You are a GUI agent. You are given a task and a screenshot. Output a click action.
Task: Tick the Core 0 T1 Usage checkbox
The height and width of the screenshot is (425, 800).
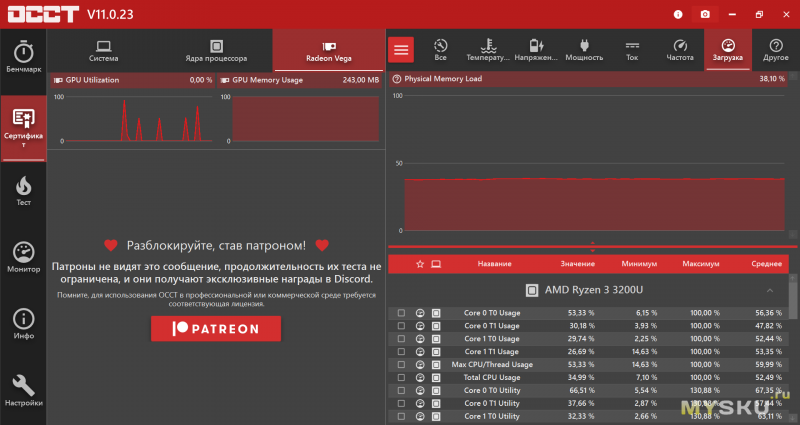click(402, 326)
